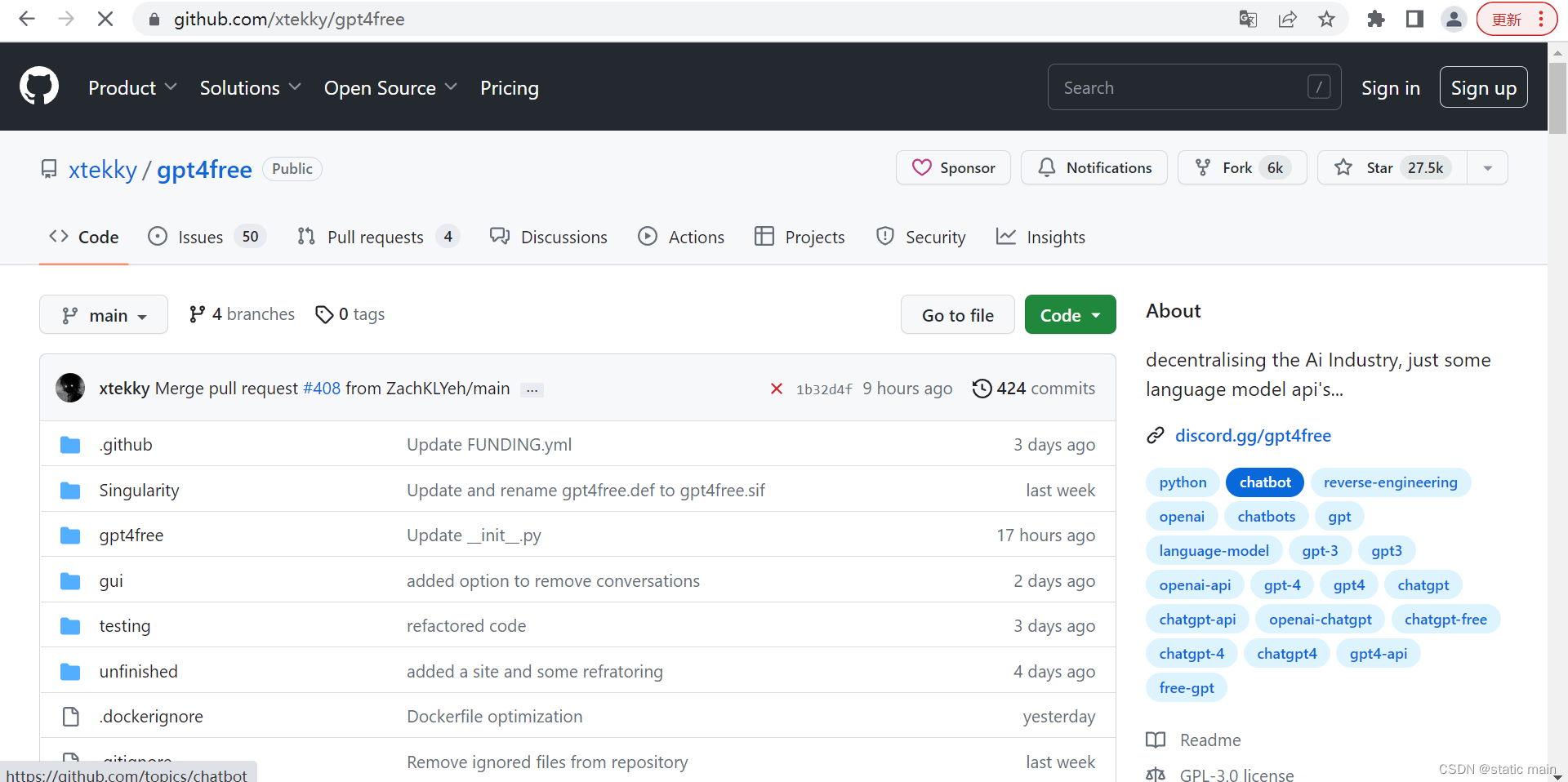Open the Actions tab

[x=681, y=237]
